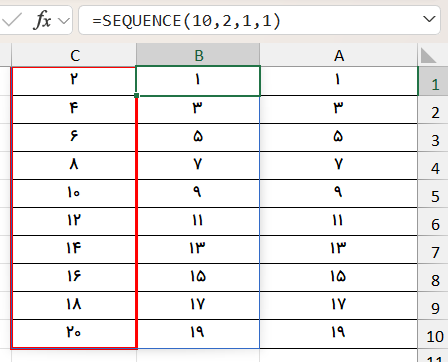This screenshot has width=448, height=362.
Task: Click cell B6 containing ۱۱
Action: [x=198, y=222]
